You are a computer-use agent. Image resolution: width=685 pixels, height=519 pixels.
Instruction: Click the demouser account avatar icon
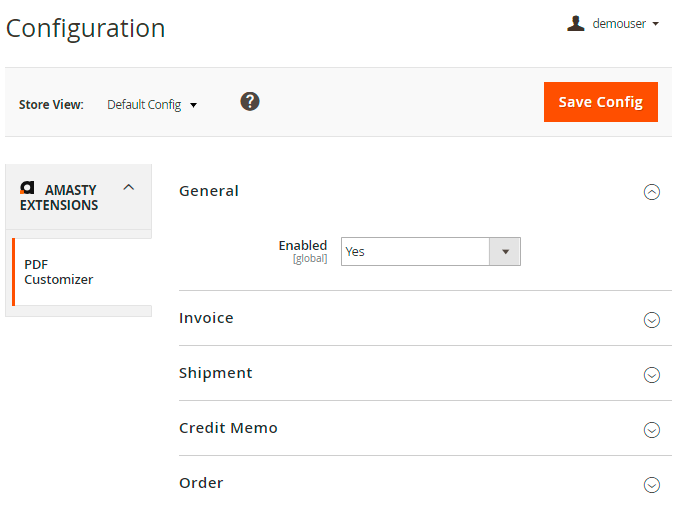(x=575, y=24)
